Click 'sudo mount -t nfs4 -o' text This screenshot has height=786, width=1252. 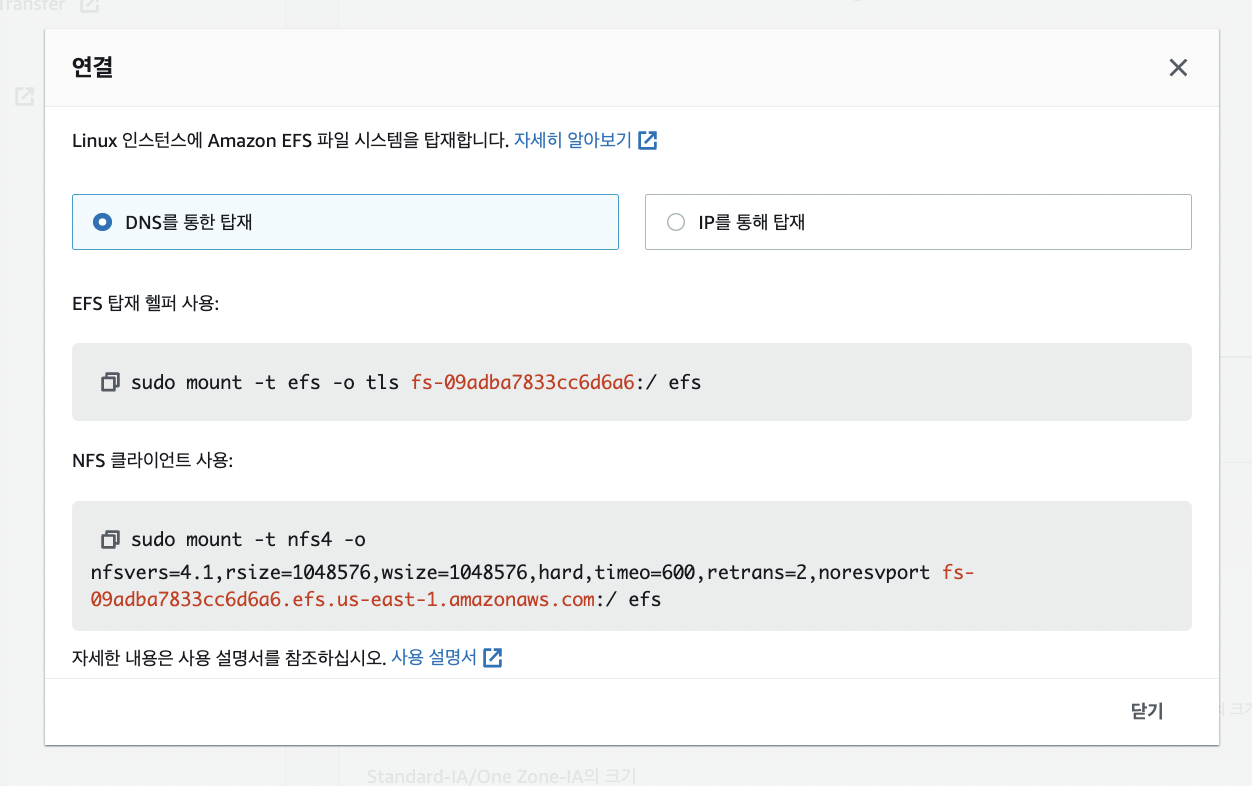(x=248, y=540)
